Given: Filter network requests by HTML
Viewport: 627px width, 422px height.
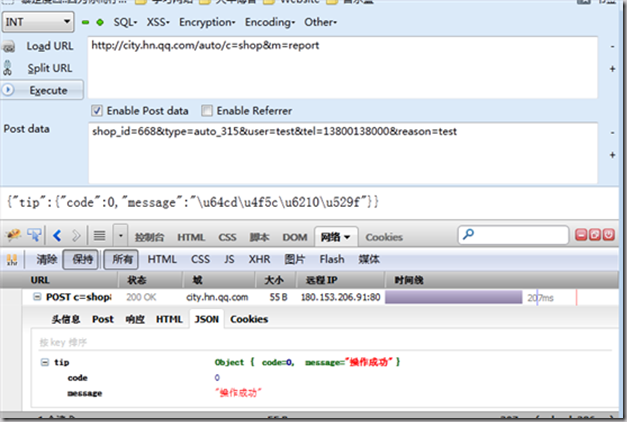Looking at the screenshot, I should click(162, 259).
